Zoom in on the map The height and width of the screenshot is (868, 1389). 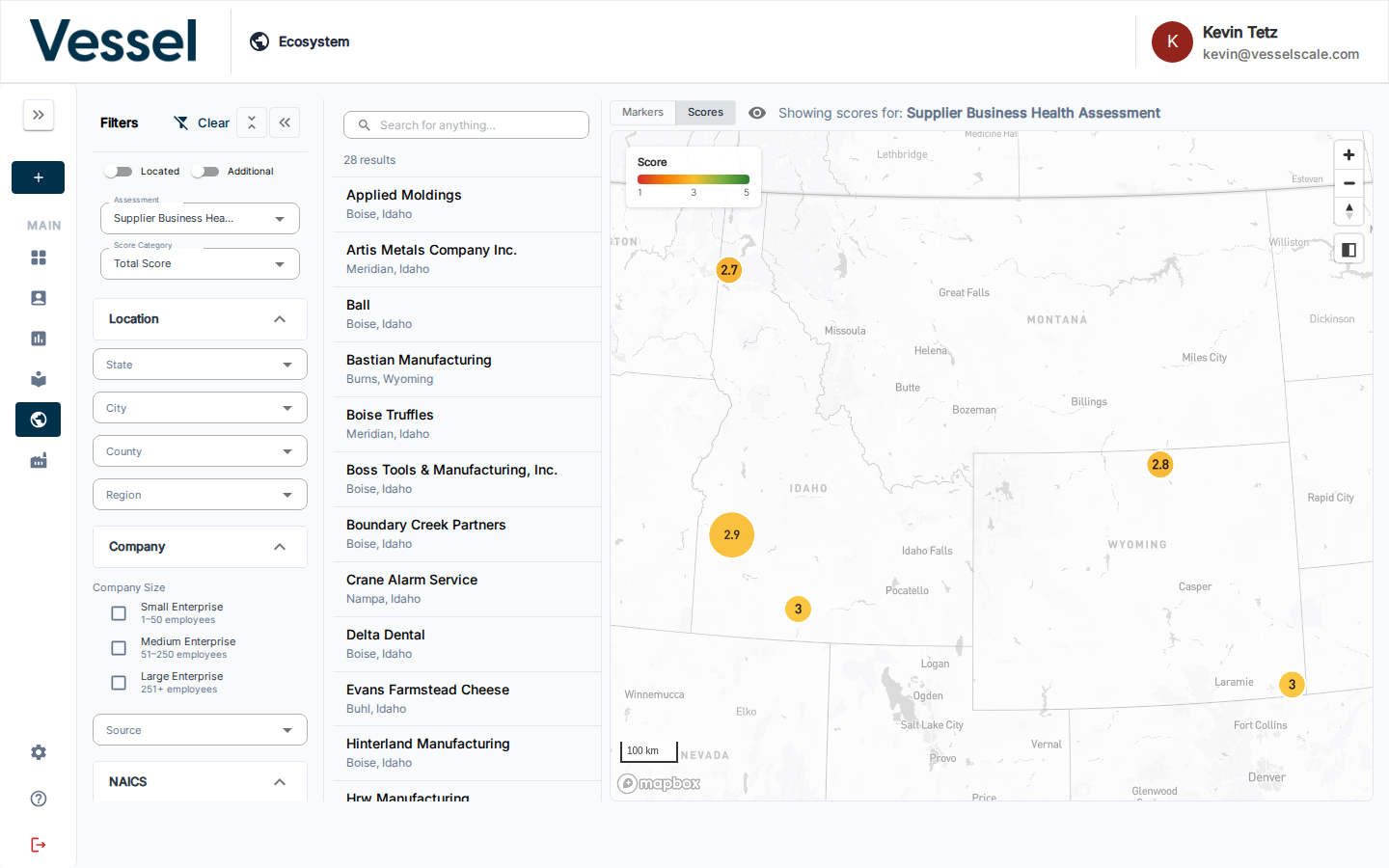pyautogui.click(x=1348, y=155)
